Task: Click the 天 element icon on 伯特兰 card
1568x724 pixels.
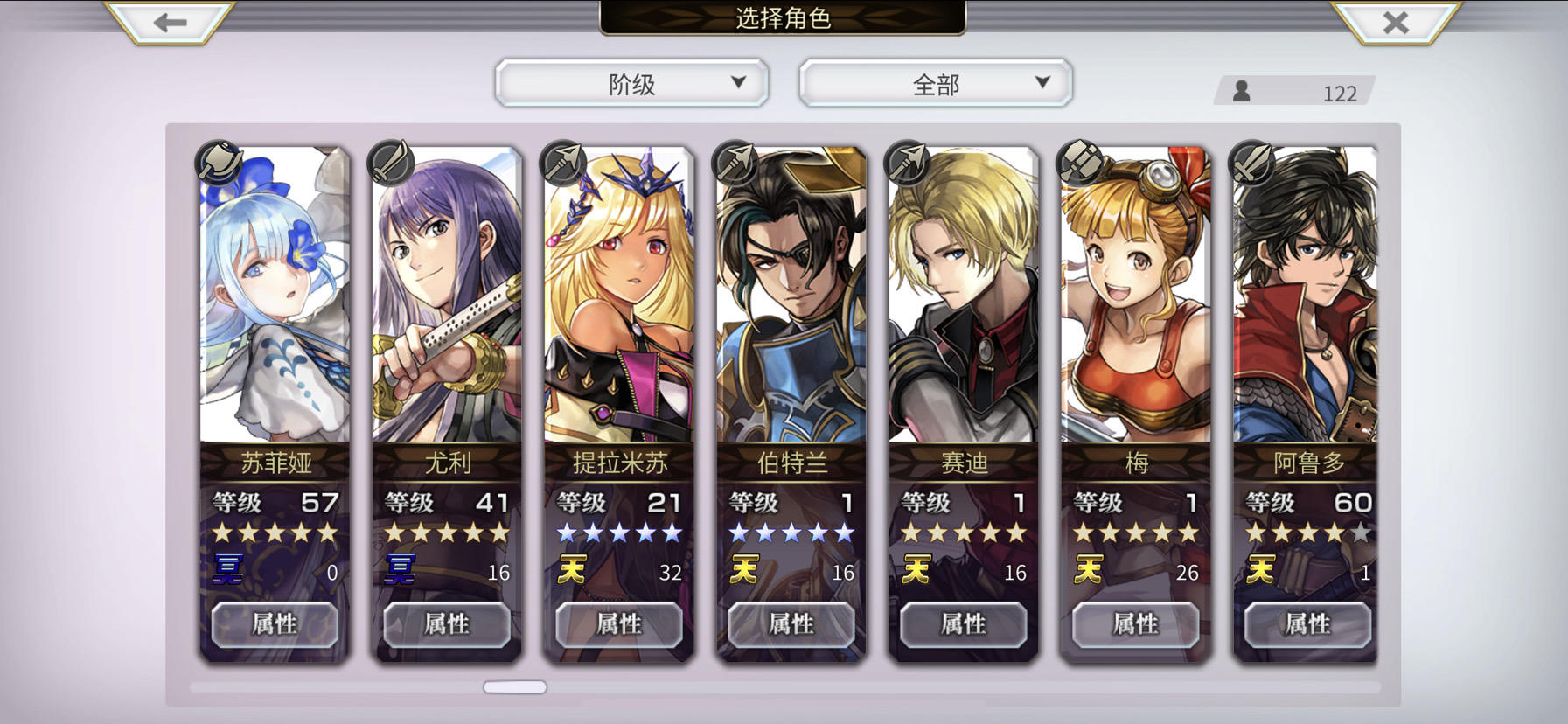Action: 744,569
